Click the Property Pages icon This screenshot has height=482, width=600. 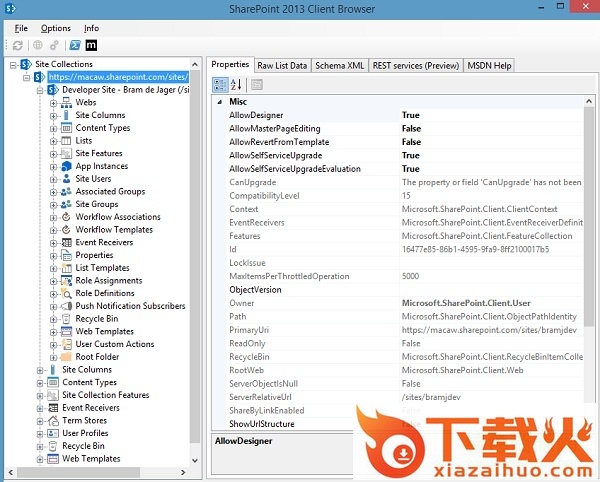[x=257, y=85]
